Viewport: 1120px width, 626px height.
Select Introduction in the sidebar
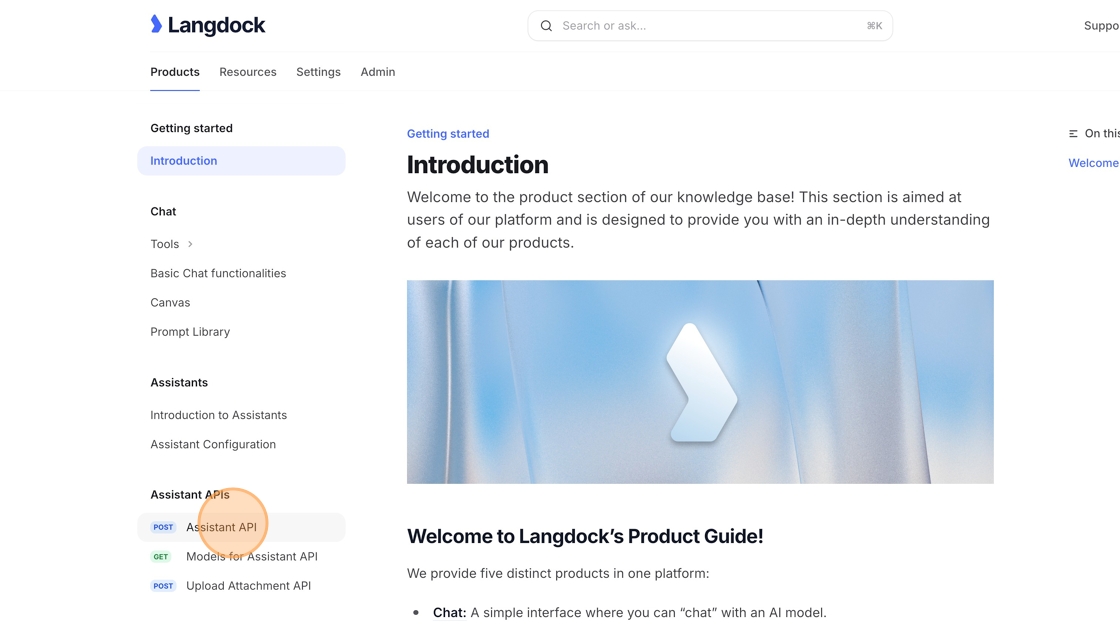(x=184, y=161)
